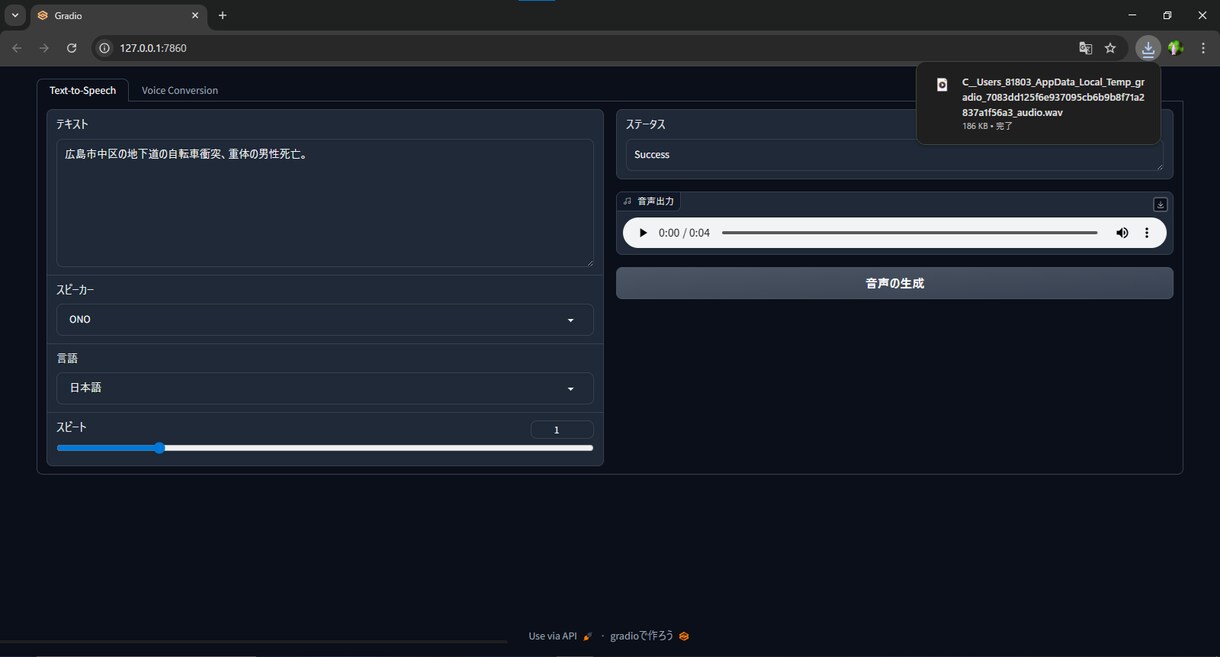Download audio via the 音声出力 download icon
This screenshot has width=1220, height=657.
pyautogui.click(x=1160, y=204)
